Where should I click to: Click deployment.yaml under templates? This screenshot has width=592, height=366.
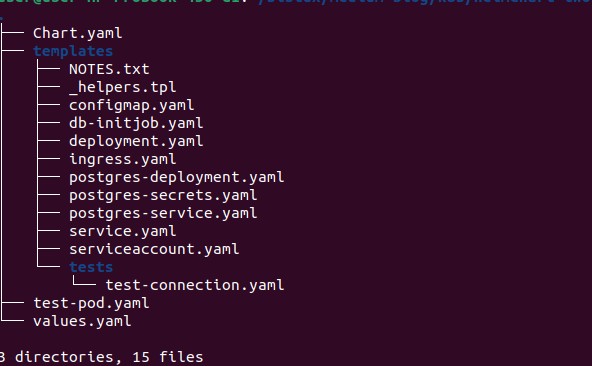(136, 141)
